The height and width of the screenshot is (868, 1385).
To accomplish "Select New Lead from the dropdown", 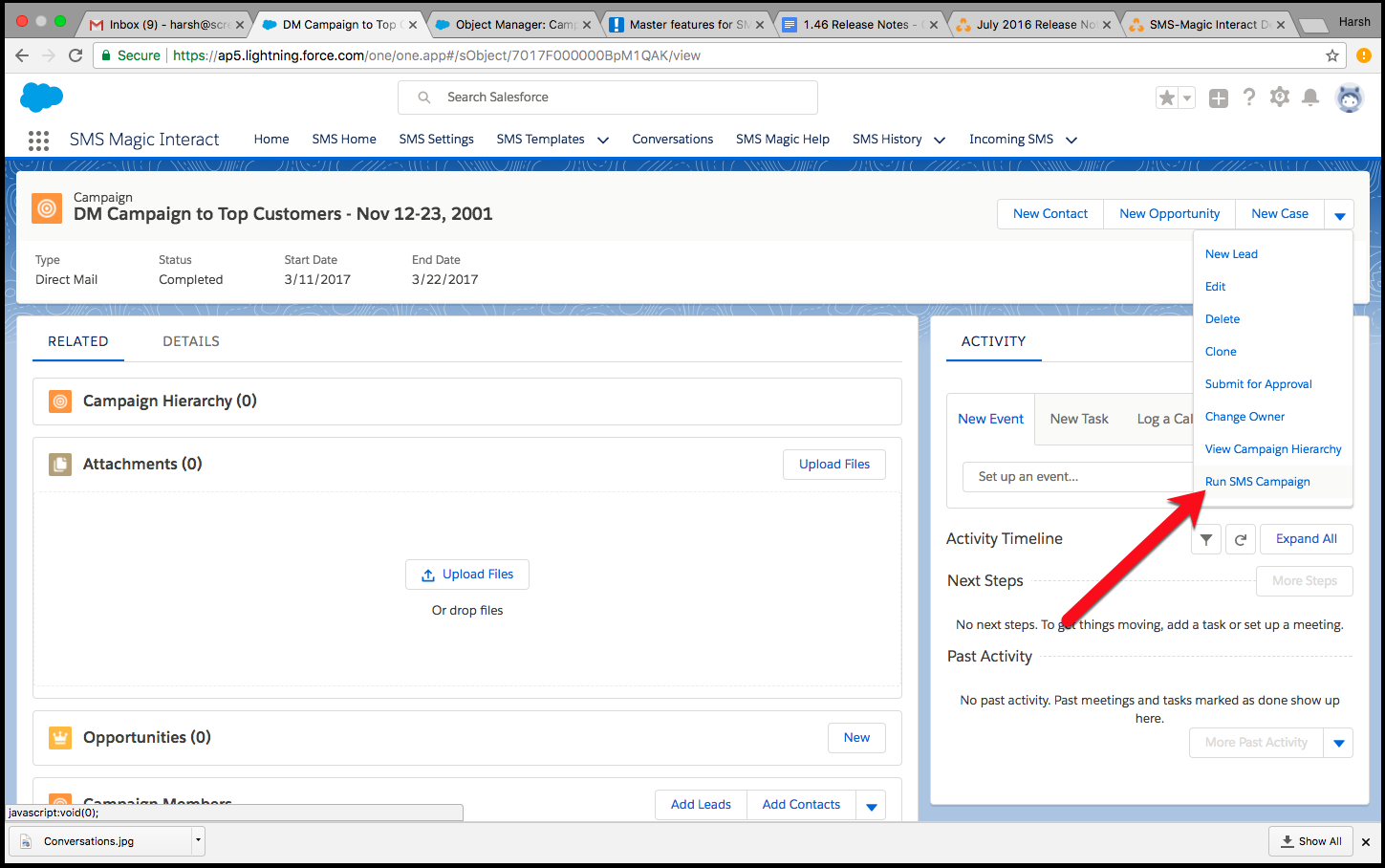I will [x=1231, y=254].
